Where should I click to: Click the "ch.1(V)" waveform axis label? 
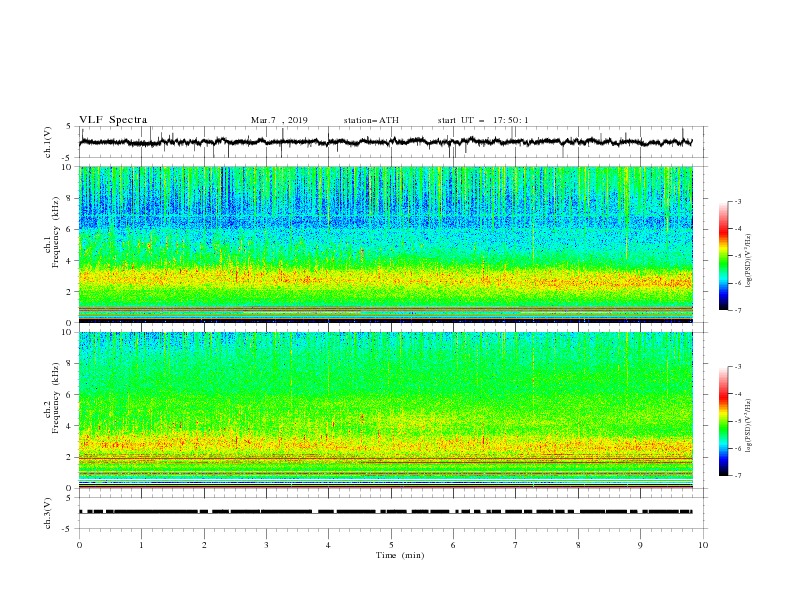click(x=48, y=142)
